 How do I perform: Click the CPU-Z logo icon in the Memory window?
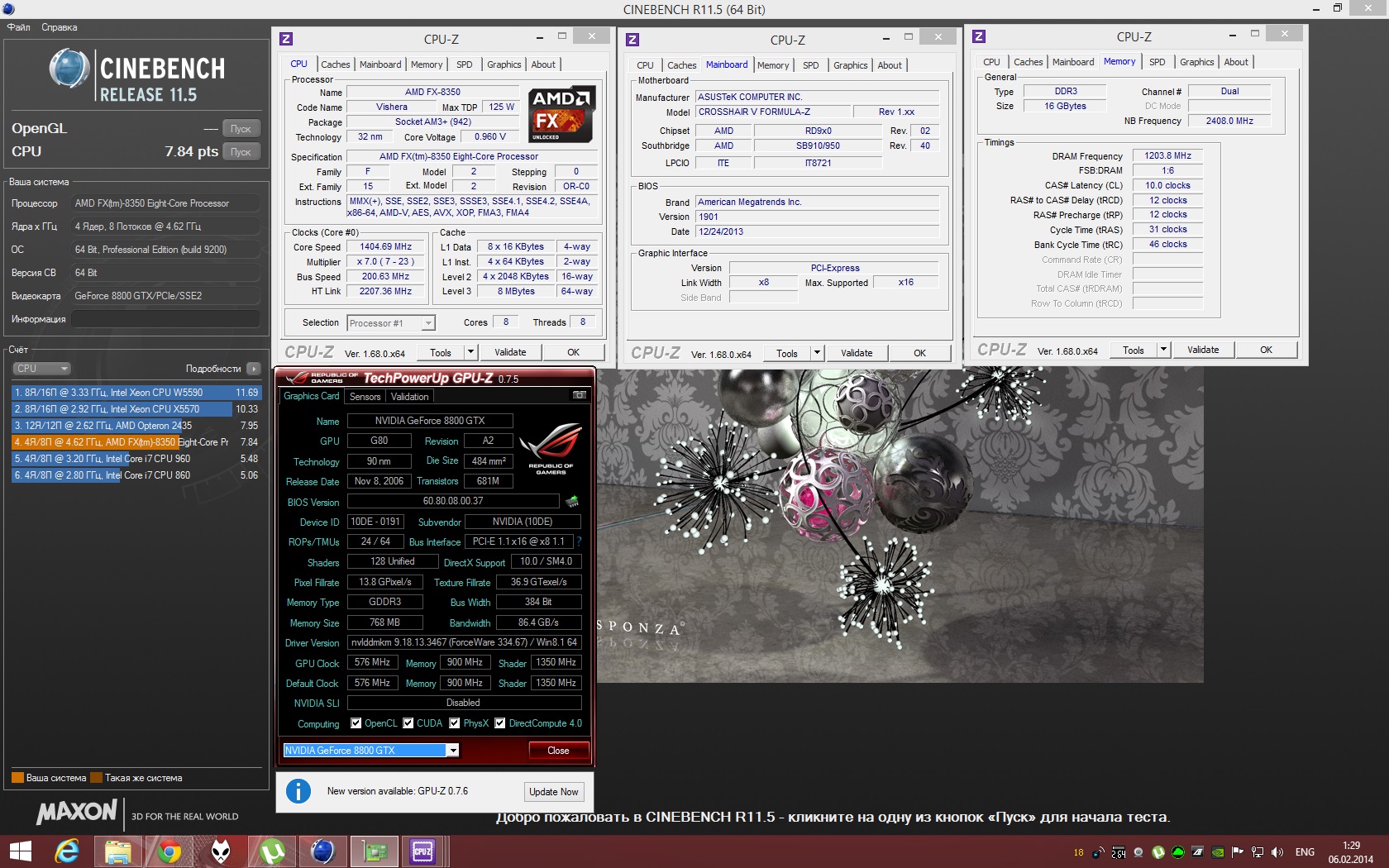pyautogui.click(x=979, y=36)
